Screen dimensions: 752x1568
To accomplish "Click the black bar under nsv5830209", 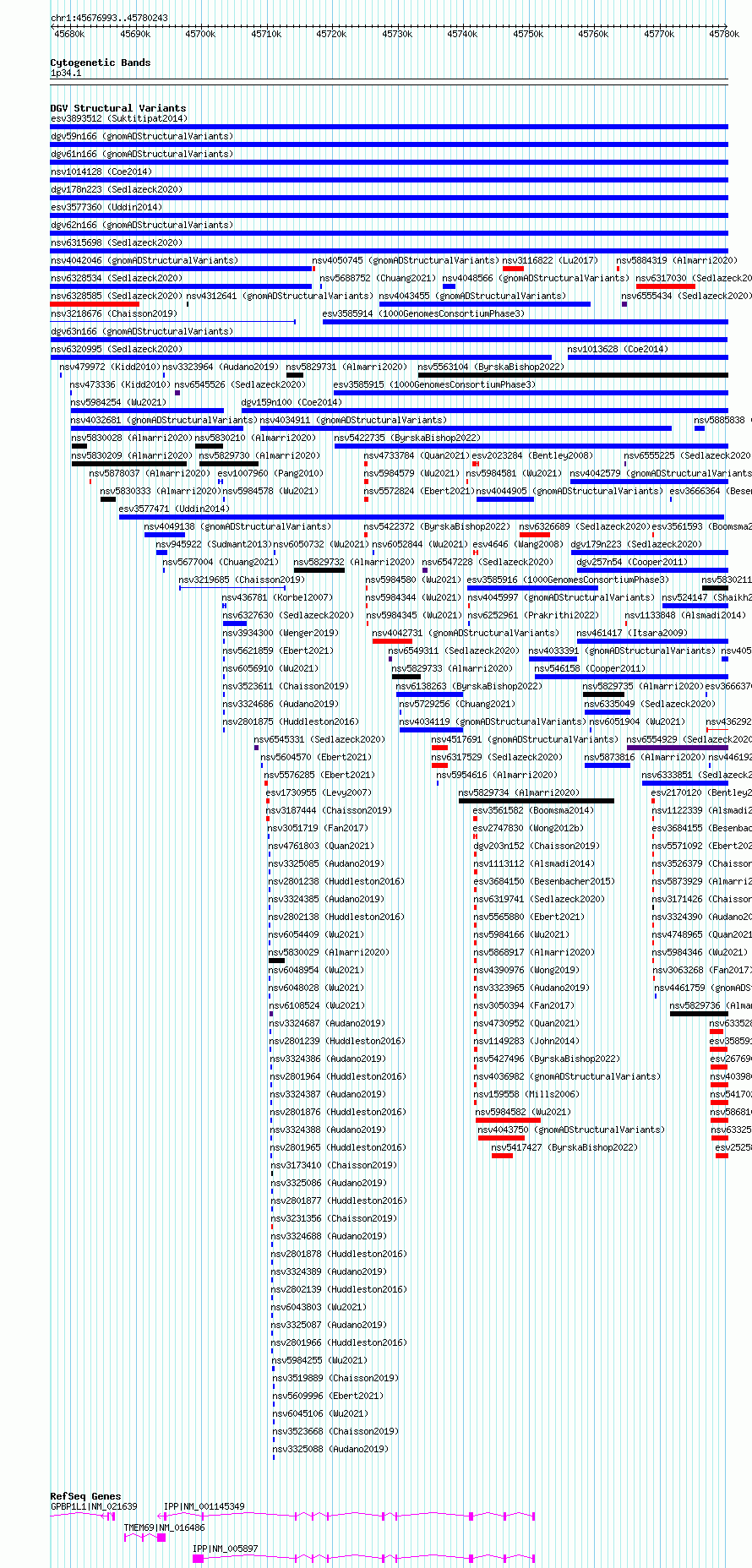I will pyautogui.click(x=129, y=464).
